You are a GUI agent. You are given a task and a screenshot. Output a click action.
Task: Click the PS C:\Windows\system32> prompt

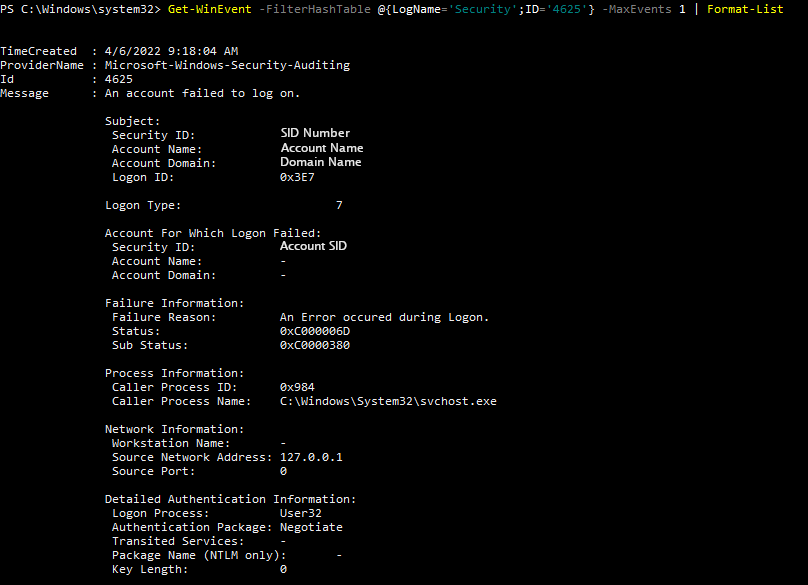pyautogui.click(x=80, y=9)
